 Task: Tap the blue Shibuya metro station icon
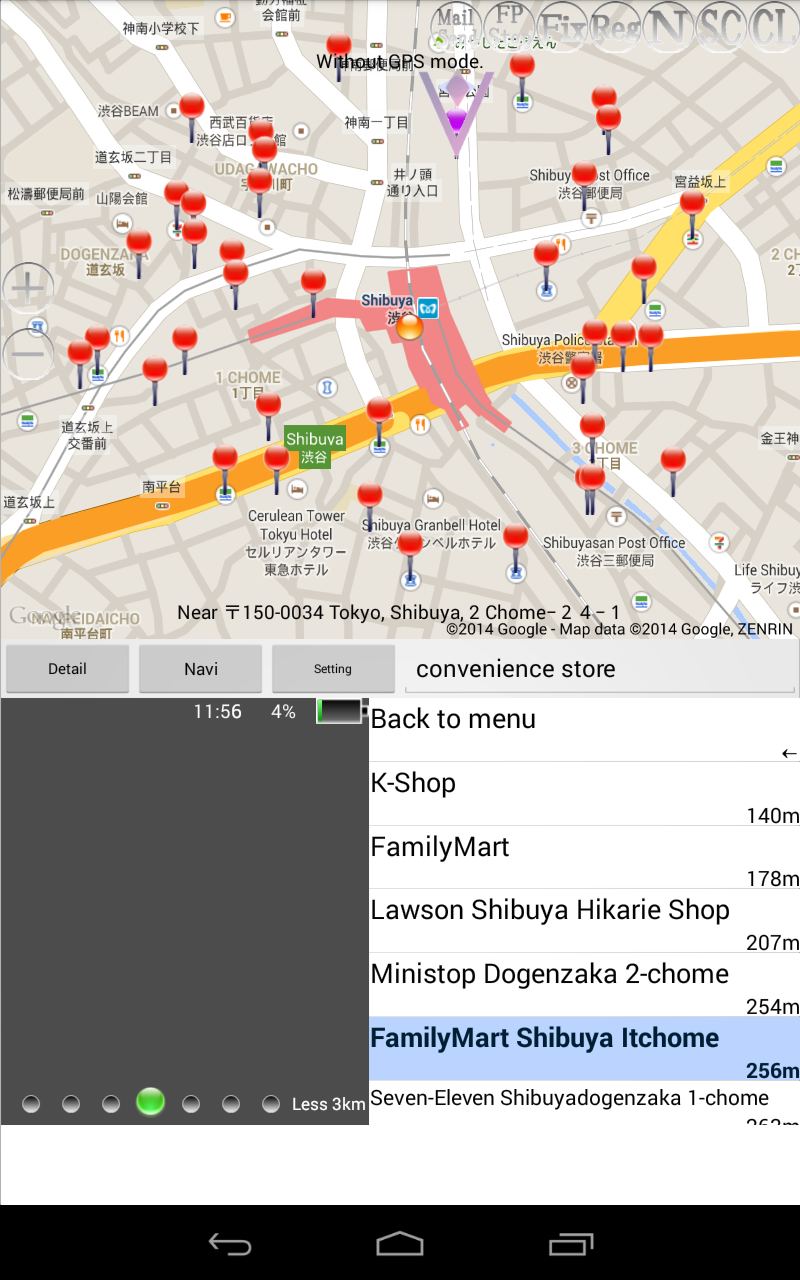pos(428,307)
